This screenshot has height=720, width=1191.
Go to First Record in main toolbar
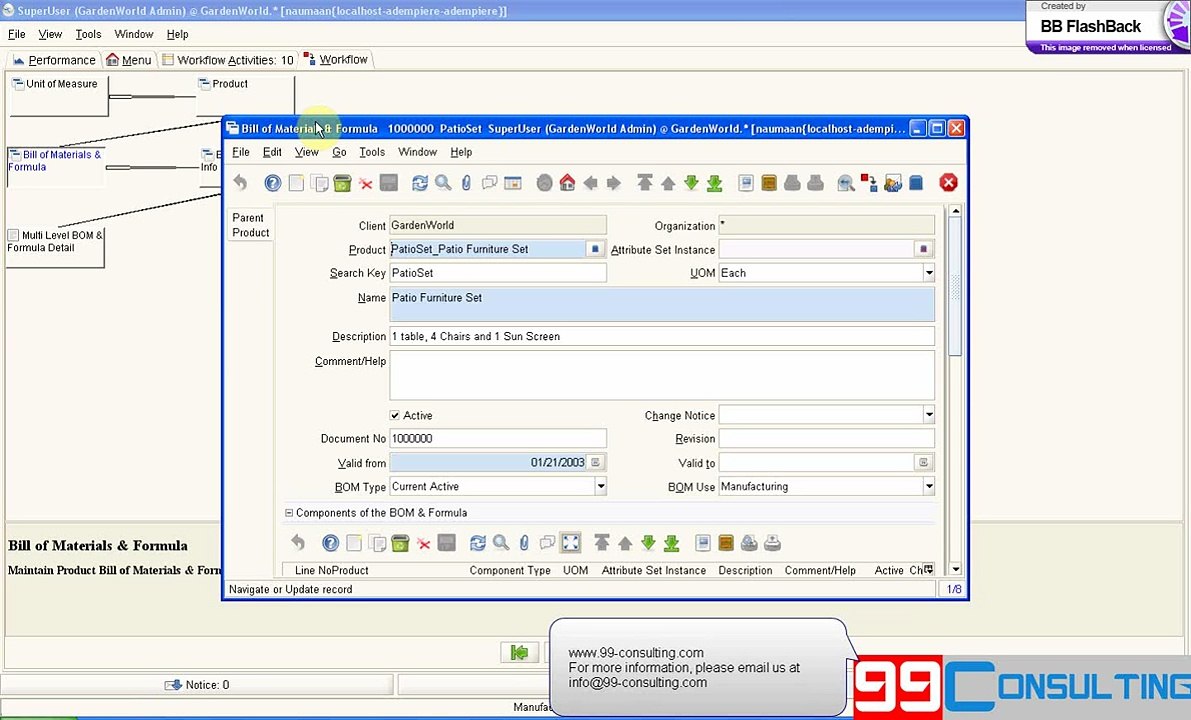tap(645, 183)
